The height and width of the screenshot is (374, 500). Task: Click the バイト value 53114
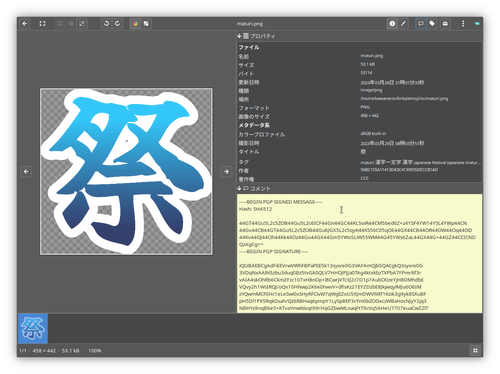click(366, 73)
